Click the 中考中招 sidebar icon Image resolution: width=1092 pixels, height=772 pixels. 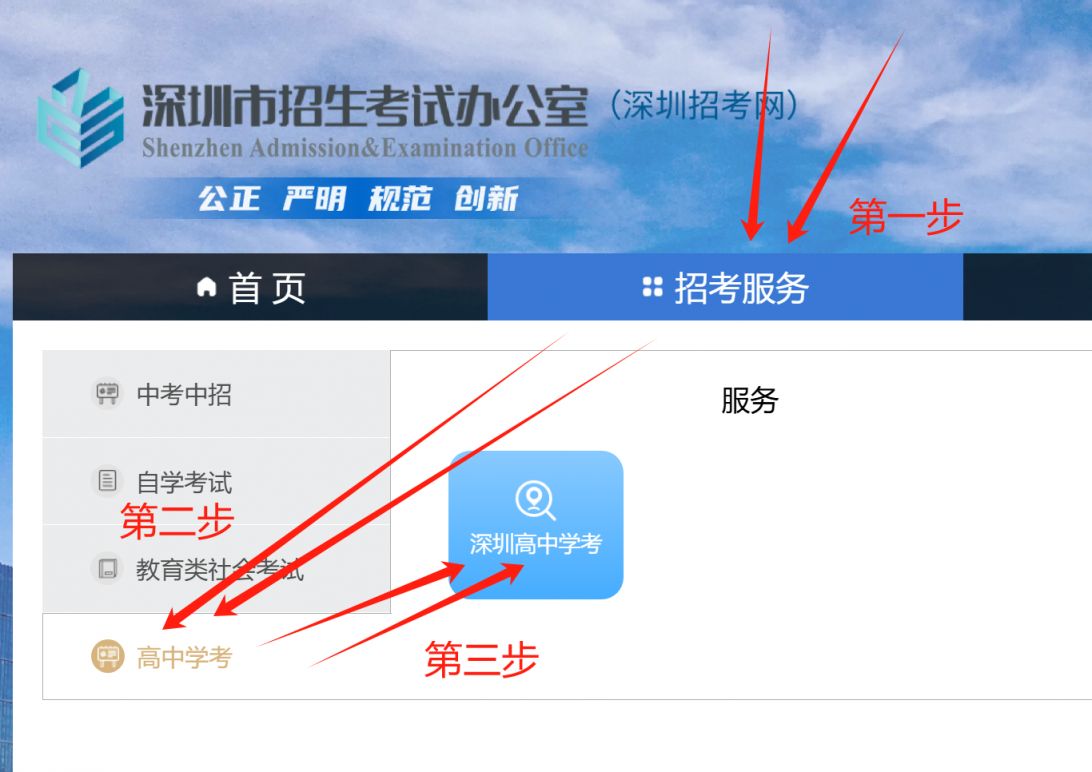click(107, 393)
